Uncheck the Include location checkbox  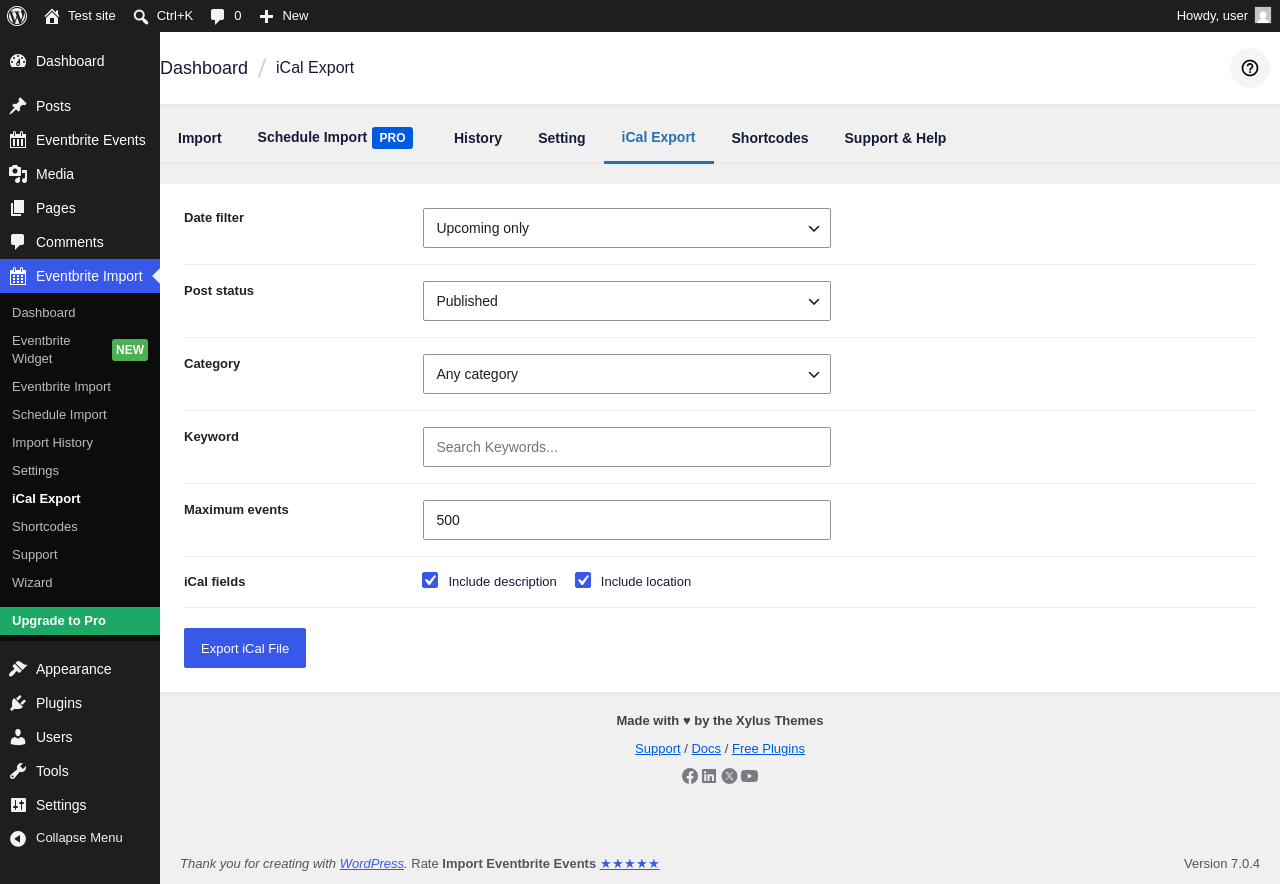[x=583, y=580]
